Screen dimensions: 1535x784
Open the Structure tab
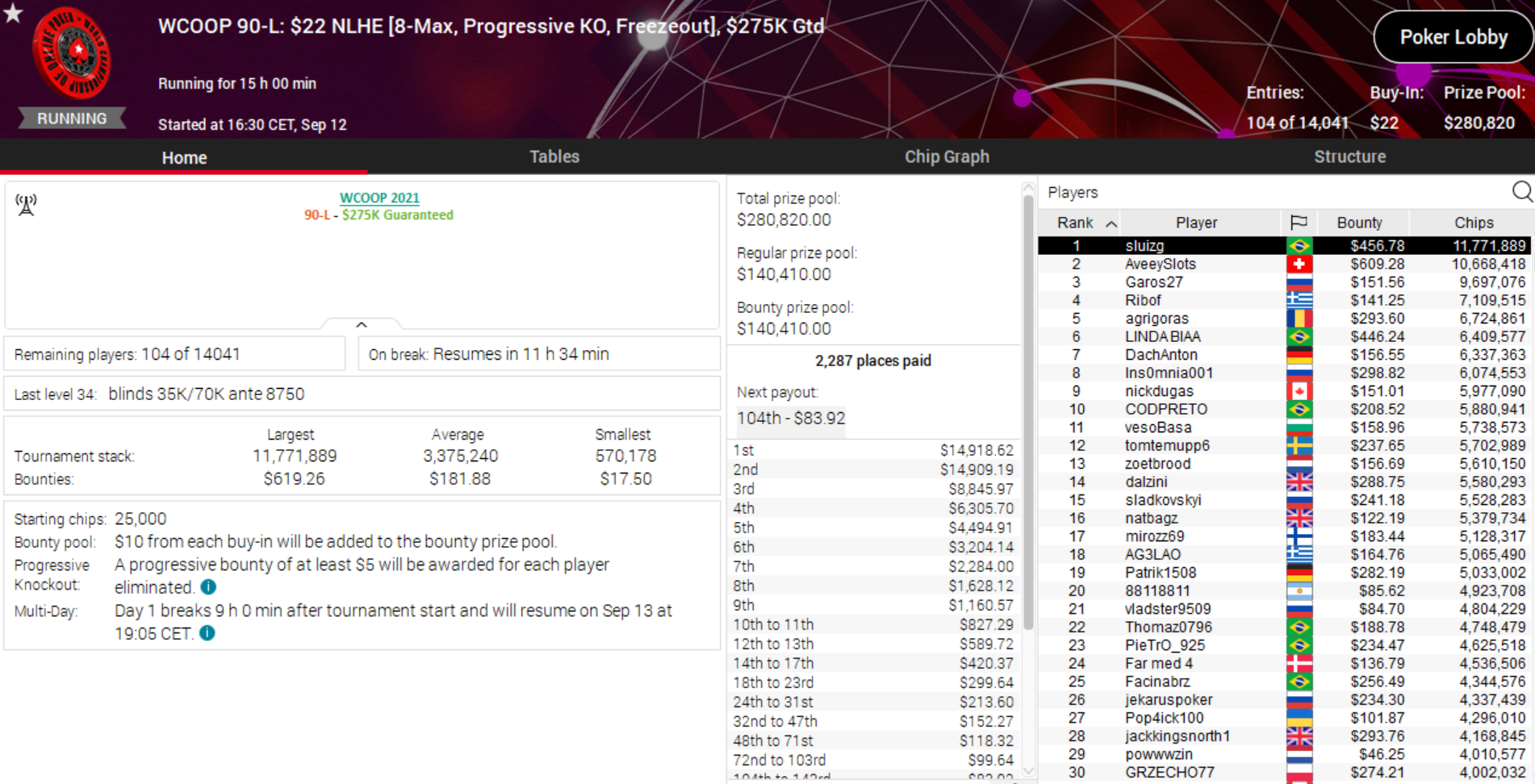coord(1349,156)
